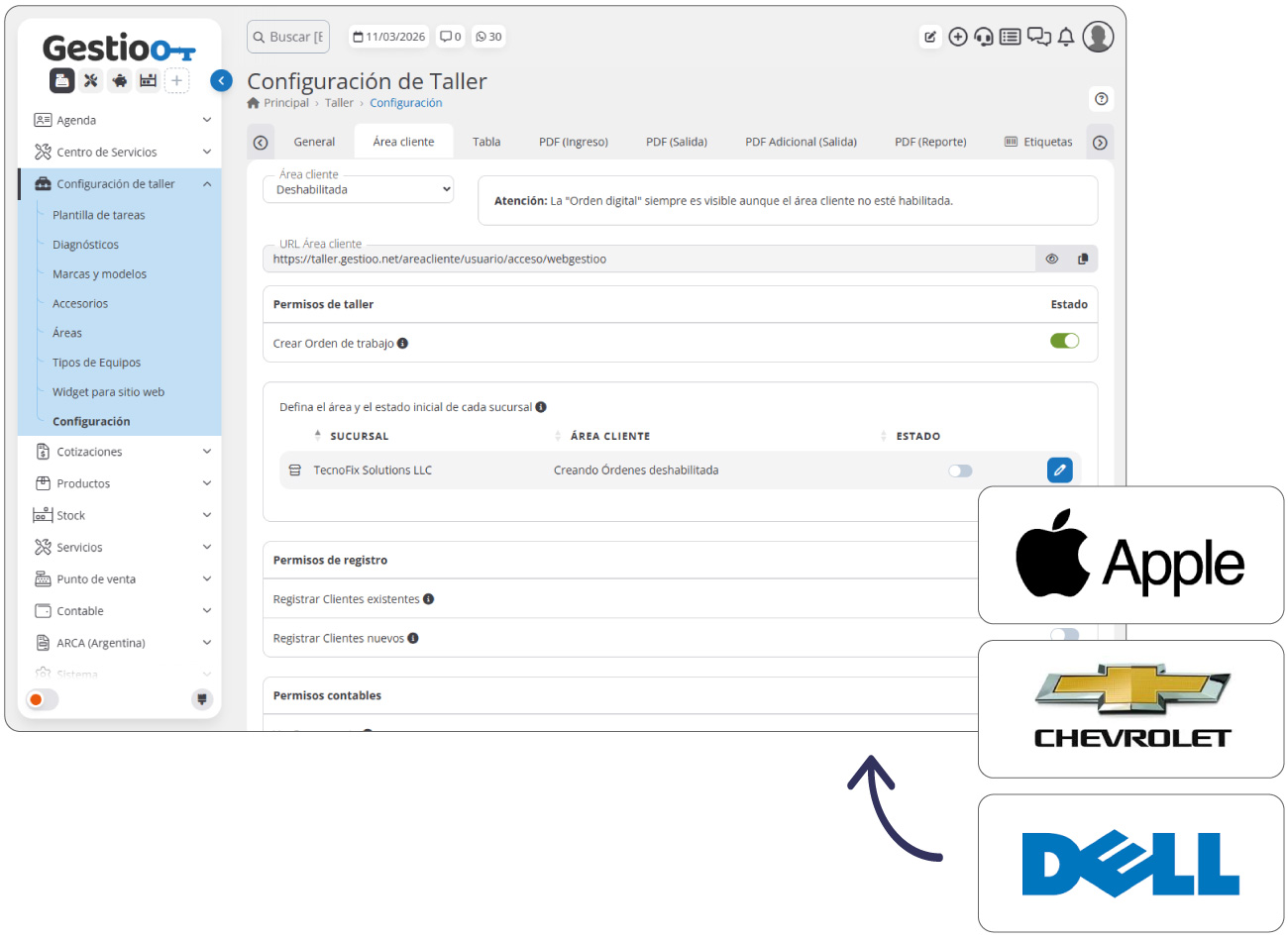Go to Taller in the breadcrumb
This screenshot has height=941, width=1288.
(339, 103)
